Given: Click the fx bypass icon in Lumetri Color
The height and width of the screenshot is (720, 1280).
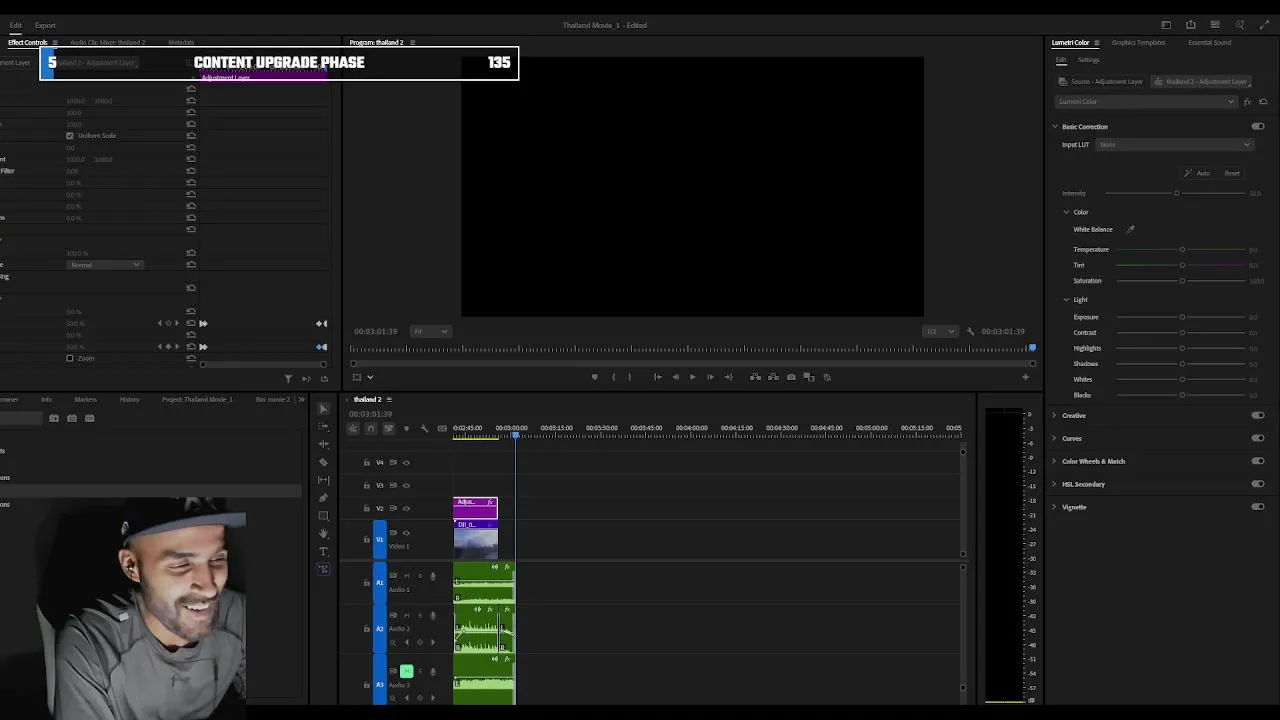Looking at the screenshot, I should point(1247,102).
